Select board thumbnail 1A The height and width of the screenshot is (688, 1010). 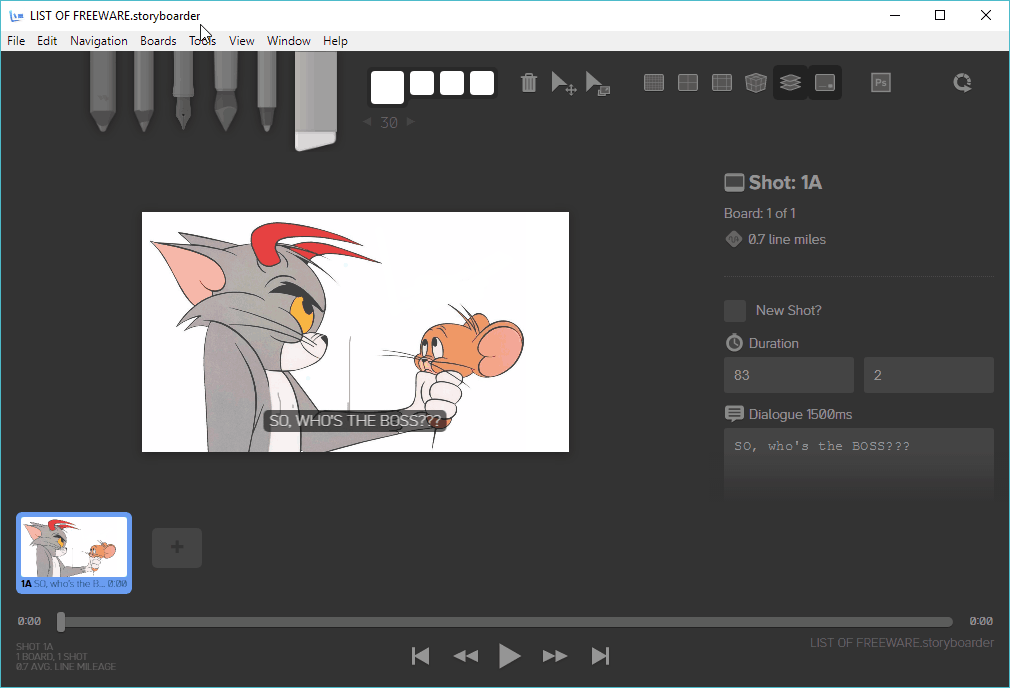pyautogui.click(x=74, y=553)
